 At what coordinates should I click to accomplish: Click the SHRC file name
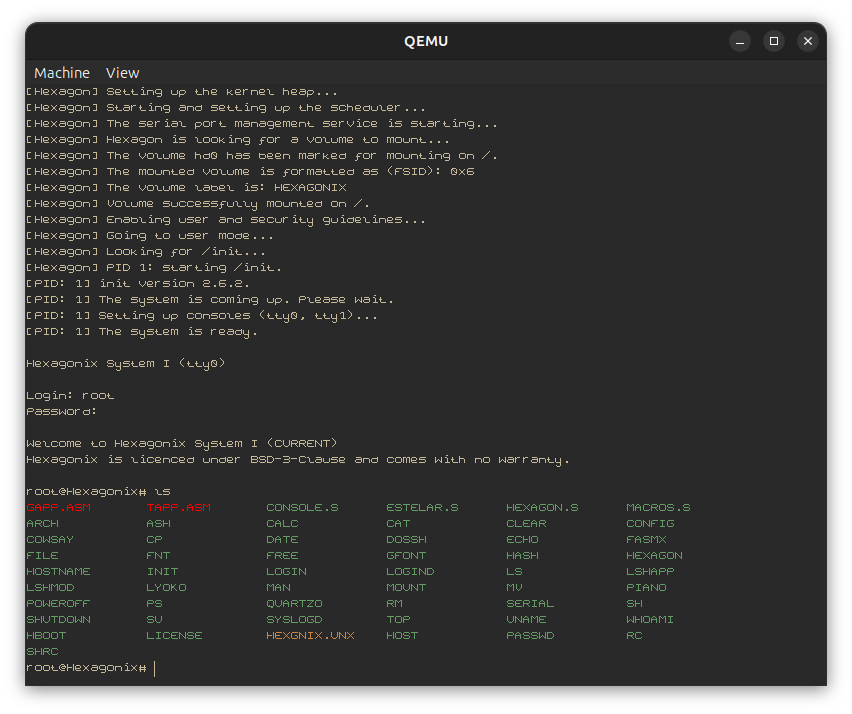[42, 652]
